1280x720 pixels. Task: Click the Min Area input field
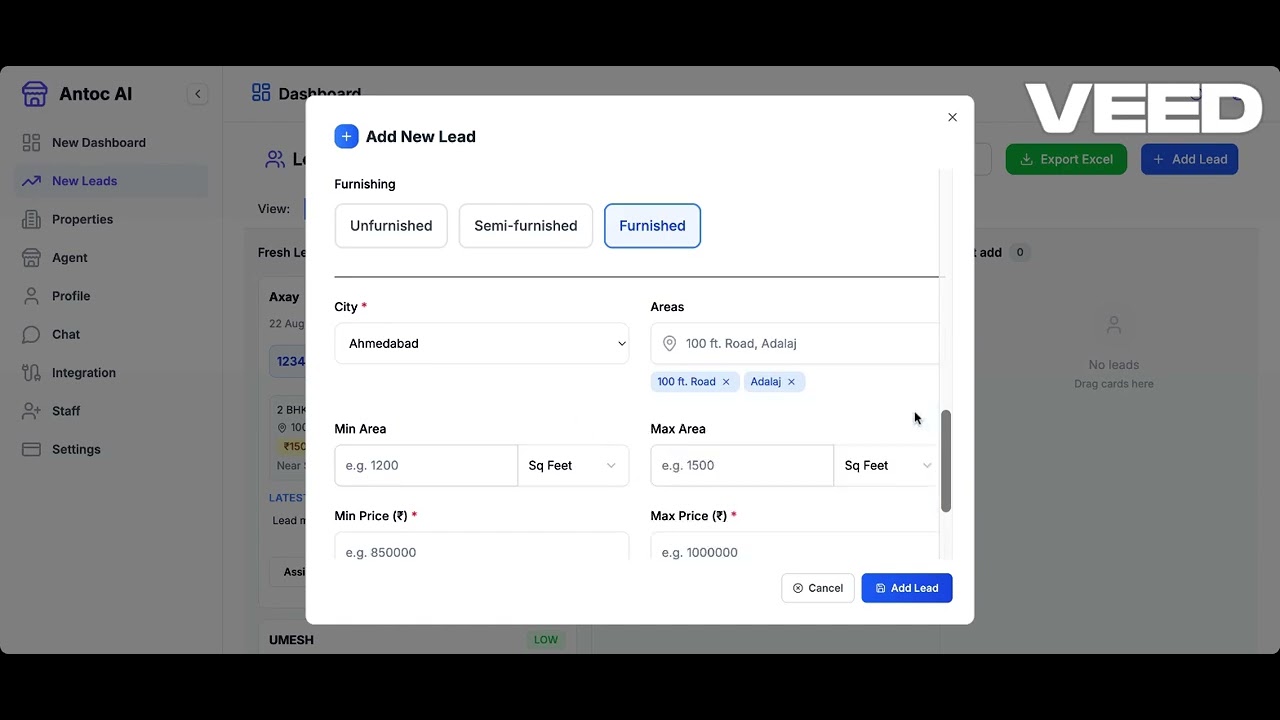[x=426, y=465]
